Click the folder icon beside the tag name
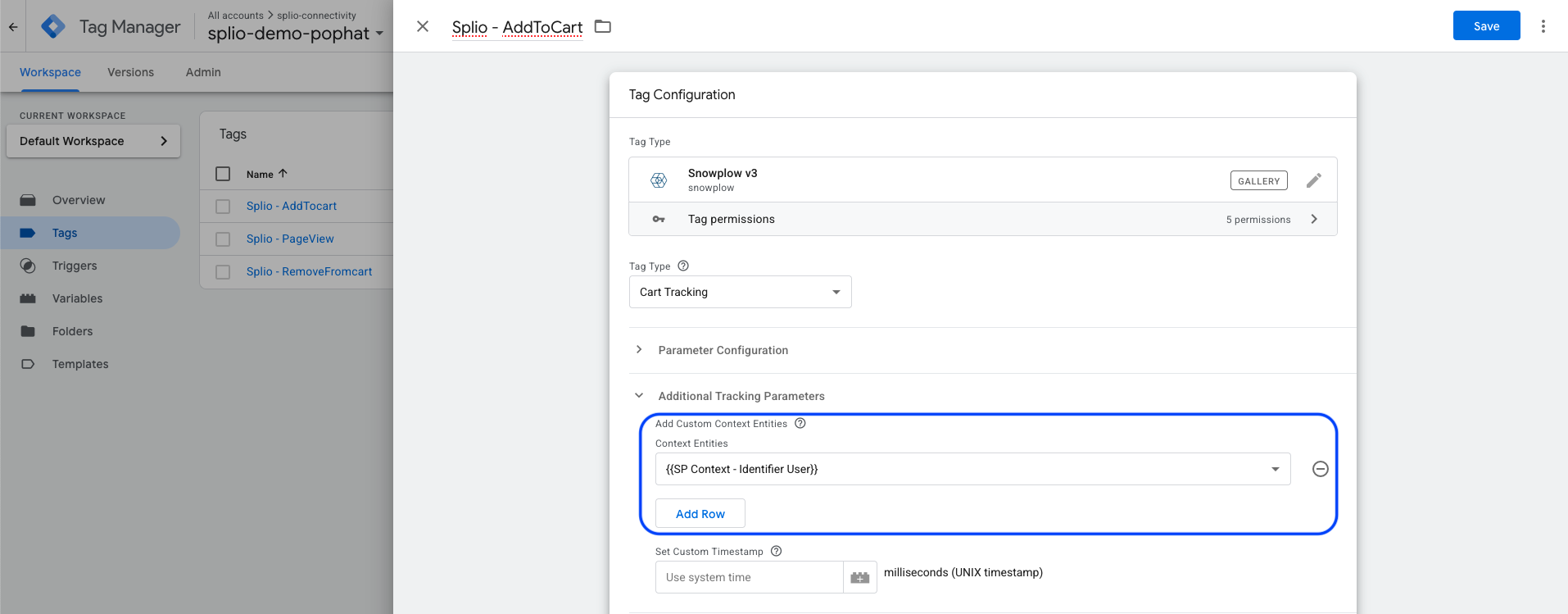This screenshot has height=614, width=1568. coord(603,26)
